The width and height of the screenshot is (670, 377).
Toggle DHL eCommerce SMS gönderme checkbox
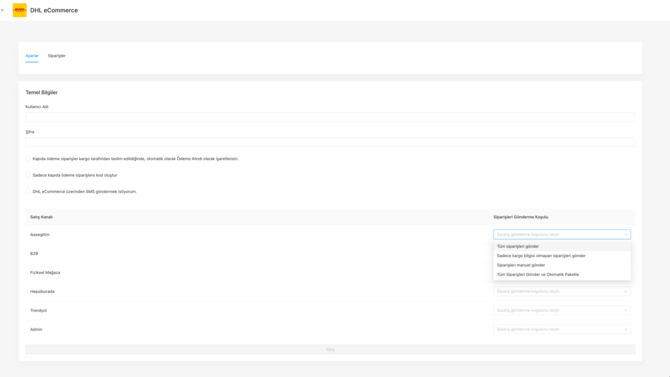click(x=28, y=191)
